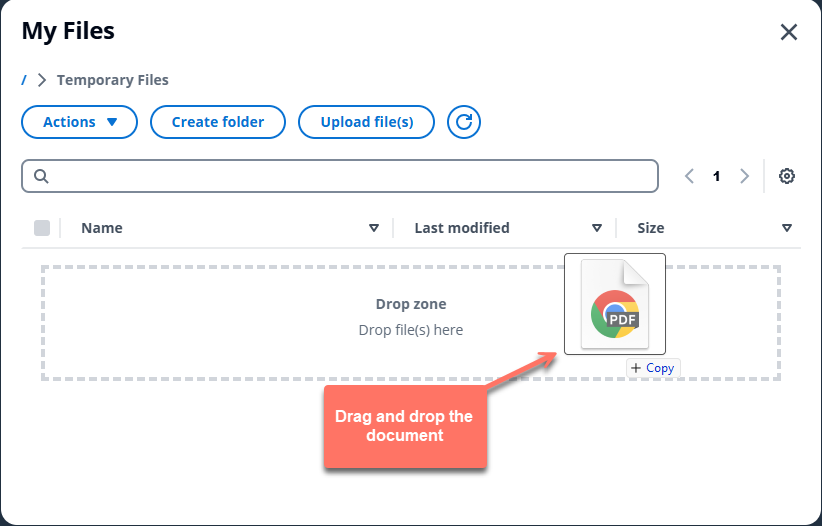
Task: Click page number 1
Action: coord(717,176)
